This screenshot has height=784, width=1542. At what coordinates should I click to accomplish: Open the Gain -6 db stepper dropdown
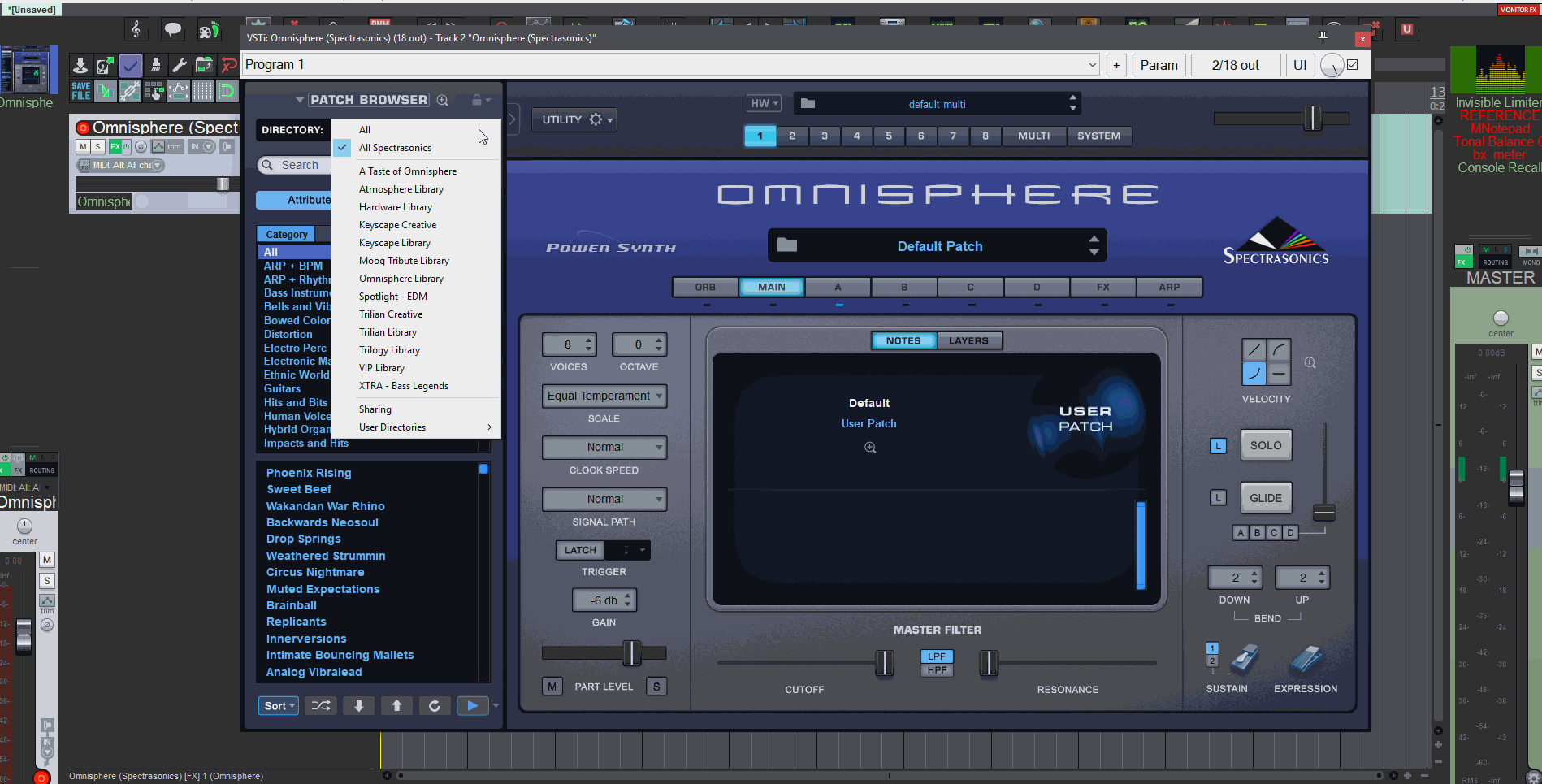(604, 600)
